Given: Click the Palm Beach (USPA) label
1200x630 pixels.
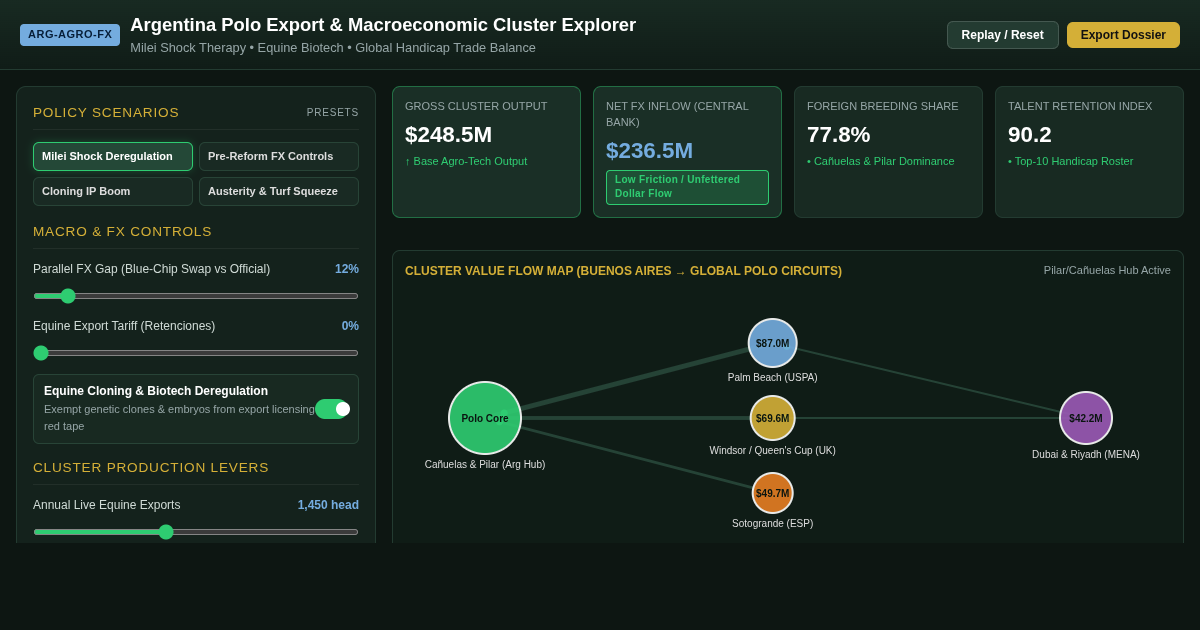Looking at the screenshot, I should pyautogui.click(x=773, y=378).
